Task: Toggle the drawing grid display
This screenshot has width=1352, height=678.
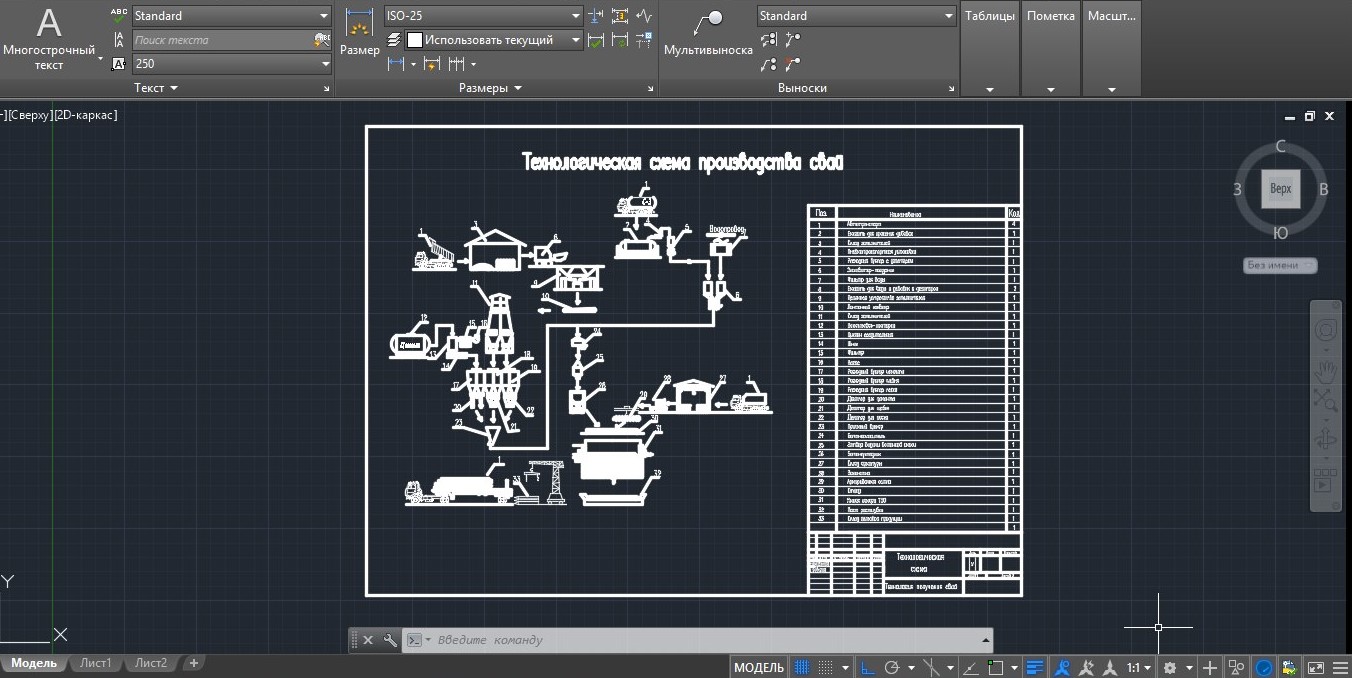Action: [x=801, y=667]
